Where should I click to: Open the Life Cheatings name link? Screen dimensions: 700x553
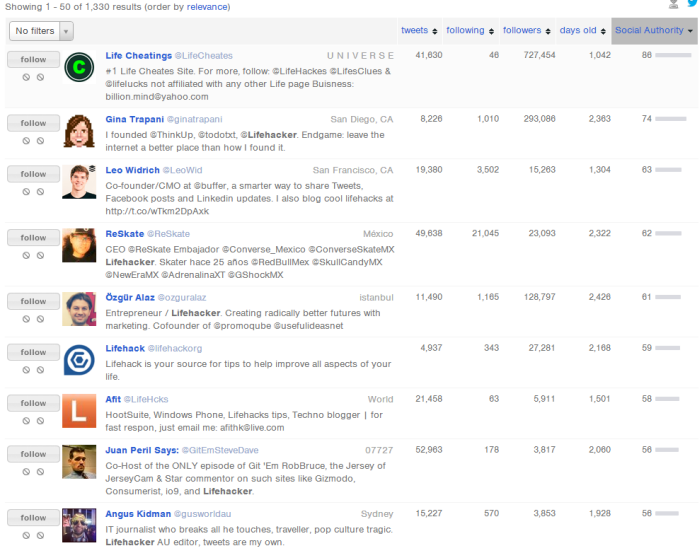tap(138, 56)
